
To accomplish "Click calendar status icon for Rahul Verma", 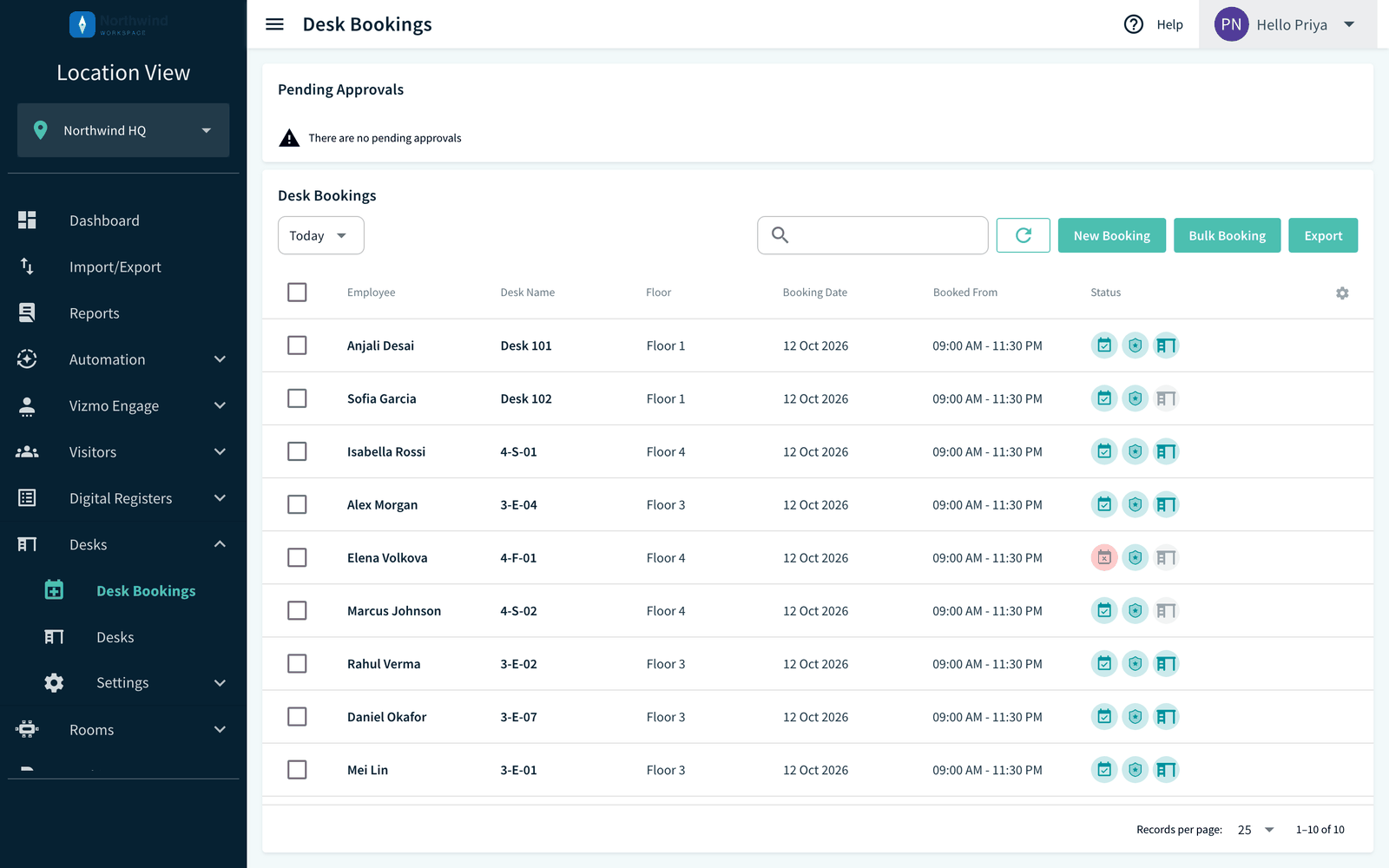I will pyautogui.click(x=1104, y=664).
